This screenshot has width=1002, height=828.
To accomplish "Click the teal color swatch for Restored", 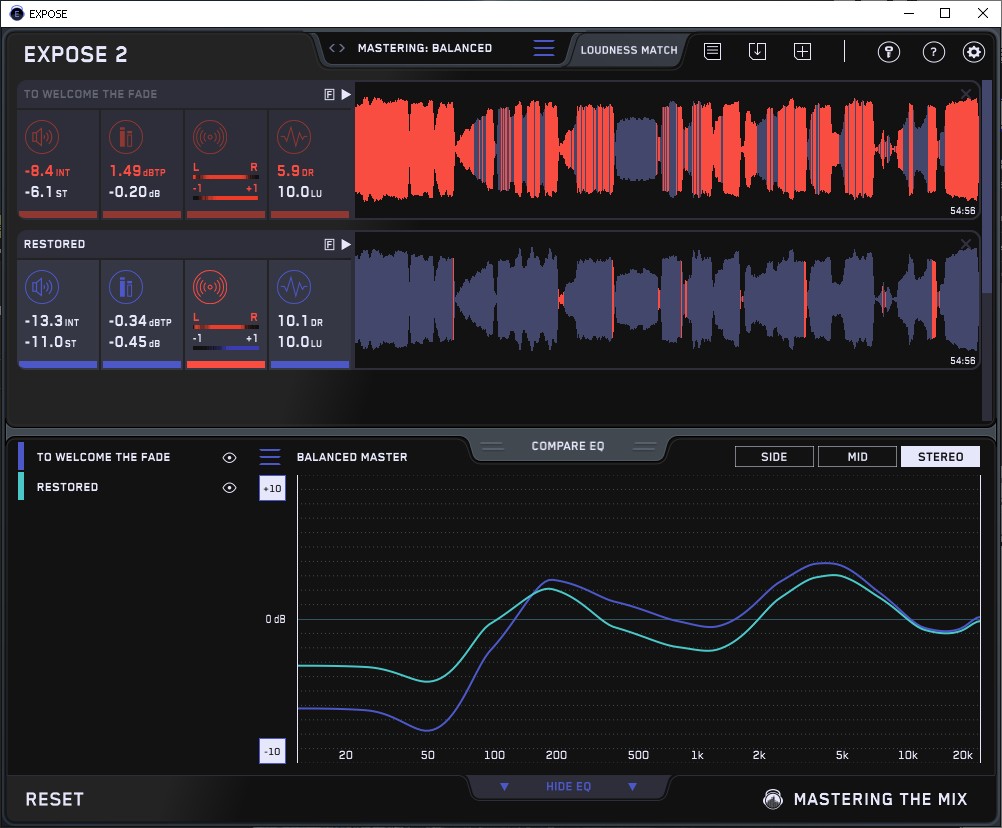I will click(21, 486).
